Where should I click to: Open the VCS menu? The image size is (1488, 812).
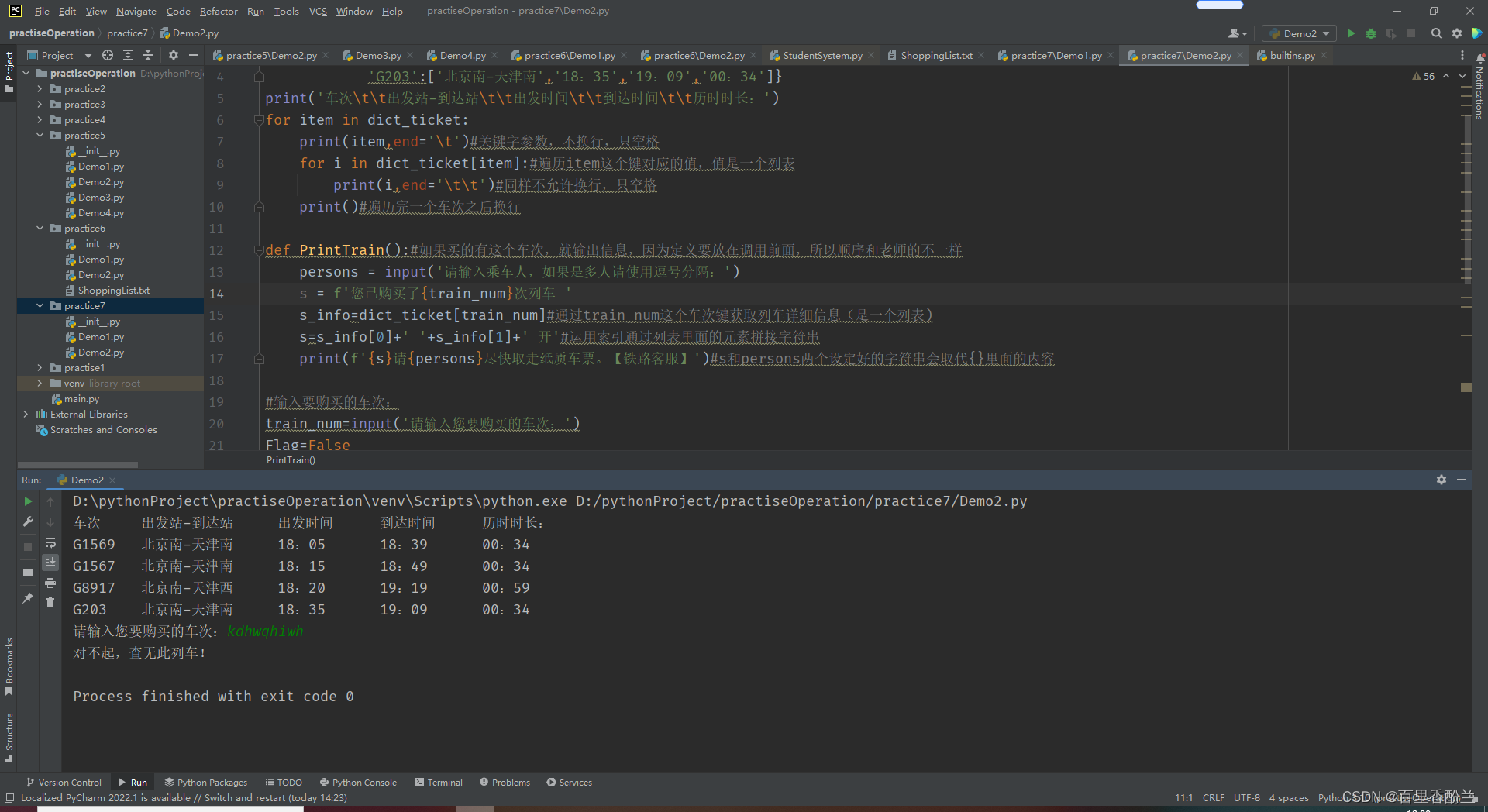318,11
